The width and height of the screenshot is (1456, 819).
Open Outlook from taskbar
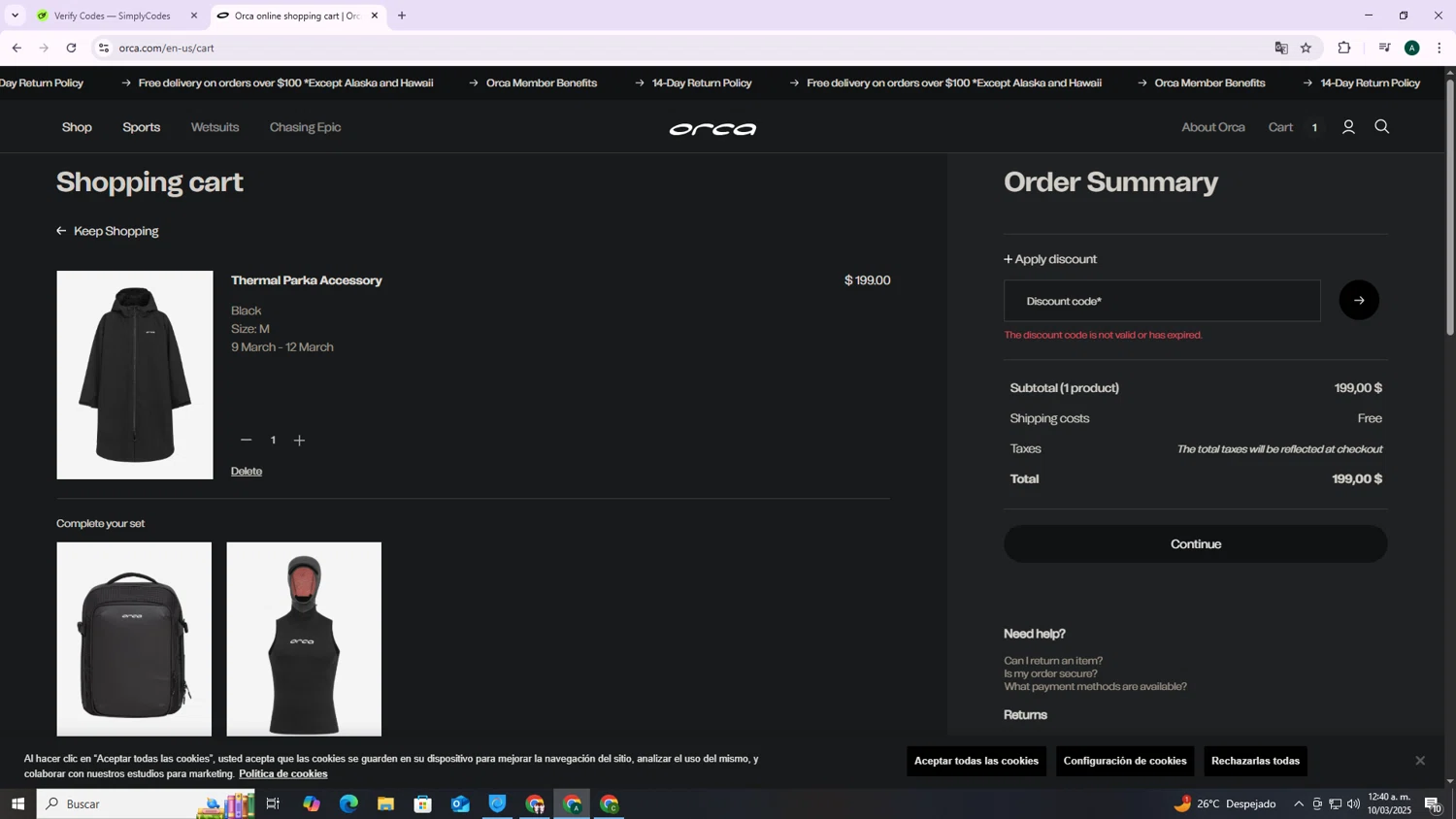click(x=460, y=803)
